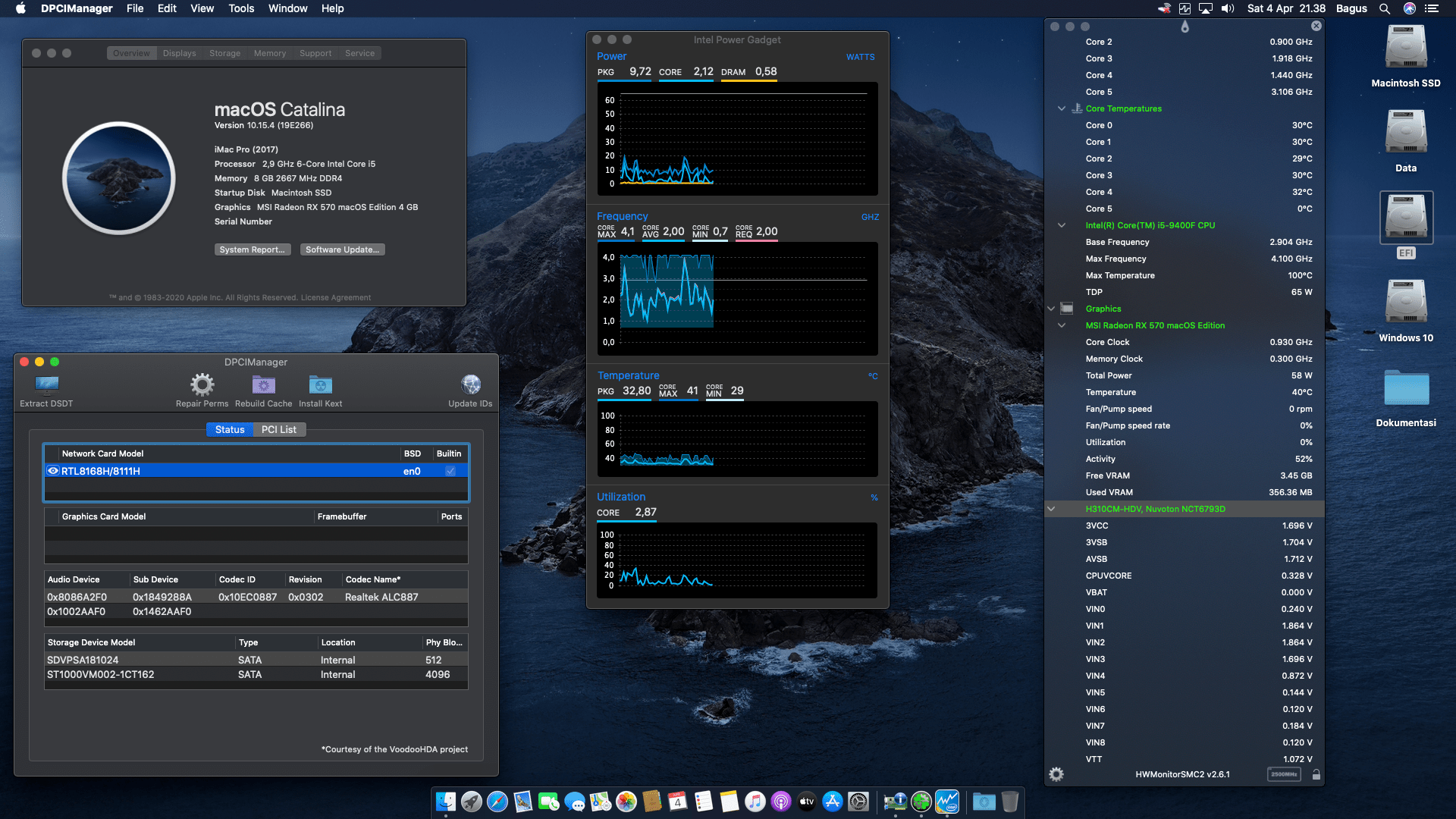Click the 2500MHz frequency control in HWMonitorSMC2
This screenshot has width=1456, height=819.
pos(1285,774)
